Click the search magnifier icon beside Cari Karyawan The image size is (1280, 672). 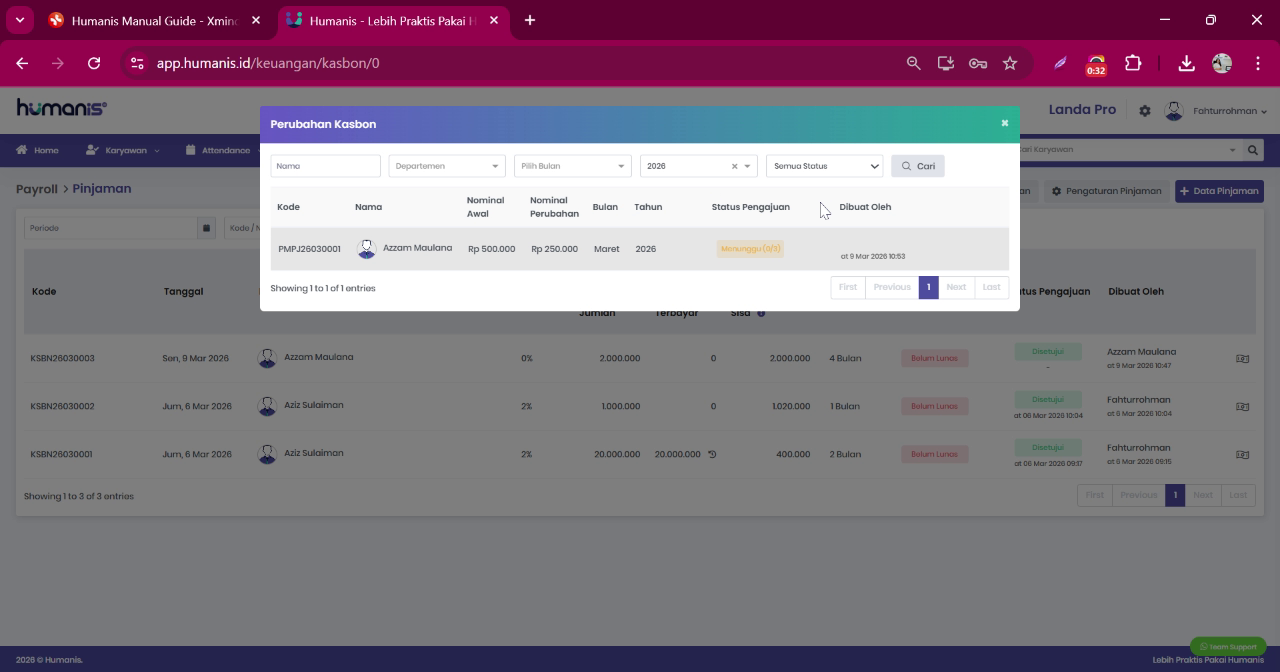(x=1253, y=150)
